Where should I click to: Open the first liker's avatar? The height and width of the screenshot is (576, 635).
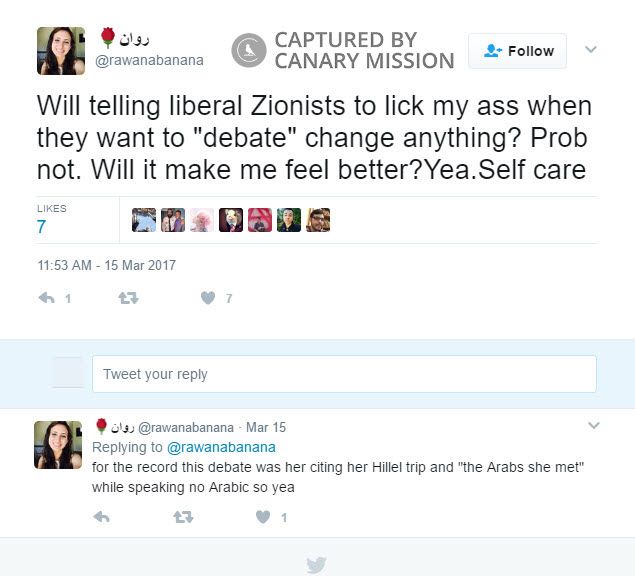(x=144, y=220)
